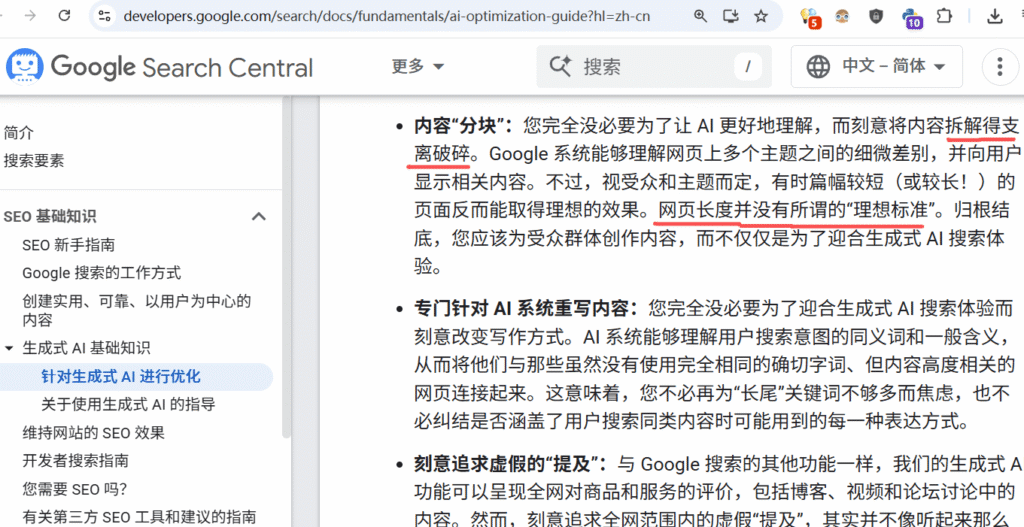Viewport: 1024px width, 527px height.
Task: Open the shield lock extension icon
Action: click(x=876, y=16)
